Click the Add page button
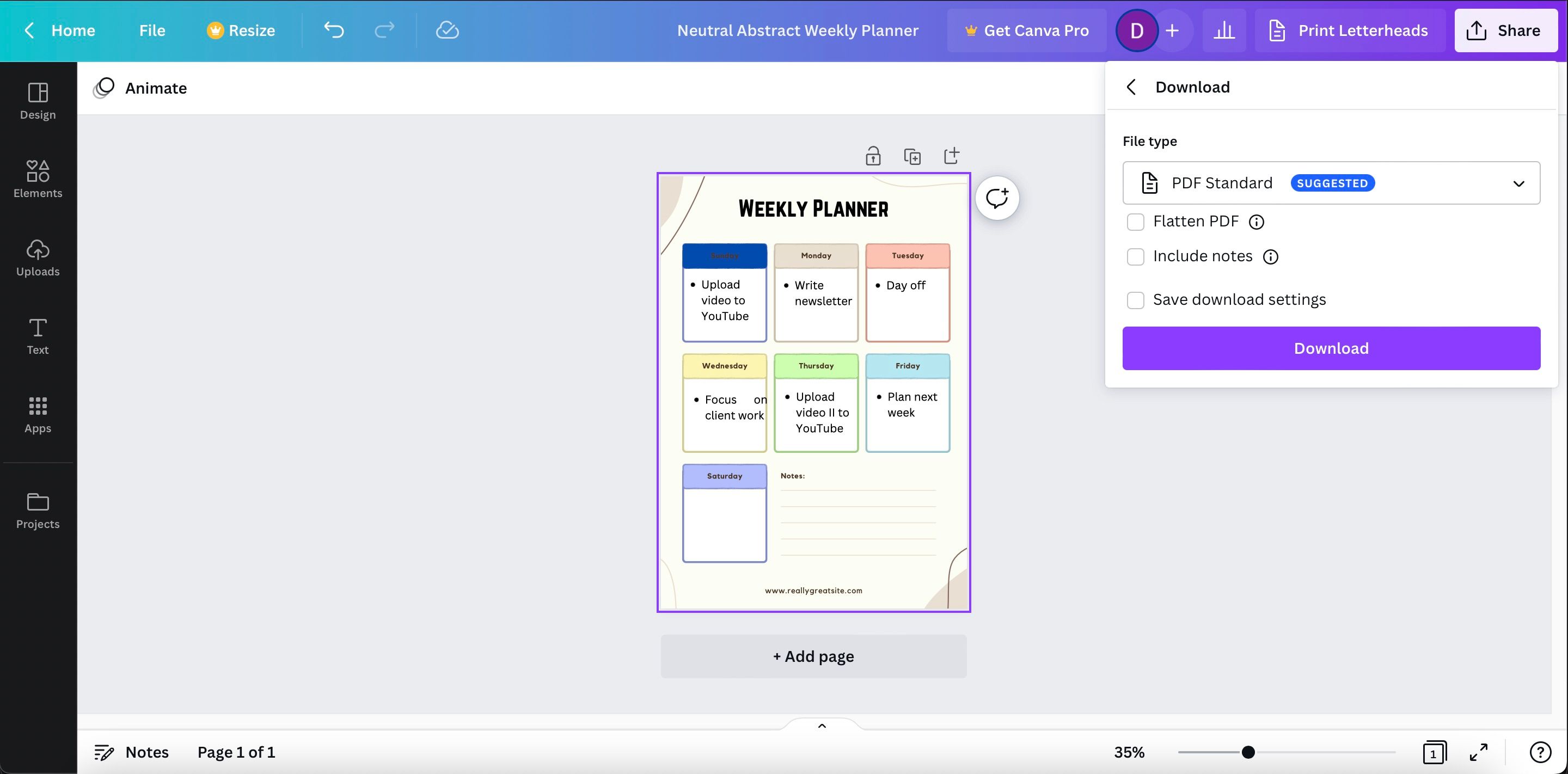The height and width of the screenshot is (774, 1568). (x=813, y=656)
